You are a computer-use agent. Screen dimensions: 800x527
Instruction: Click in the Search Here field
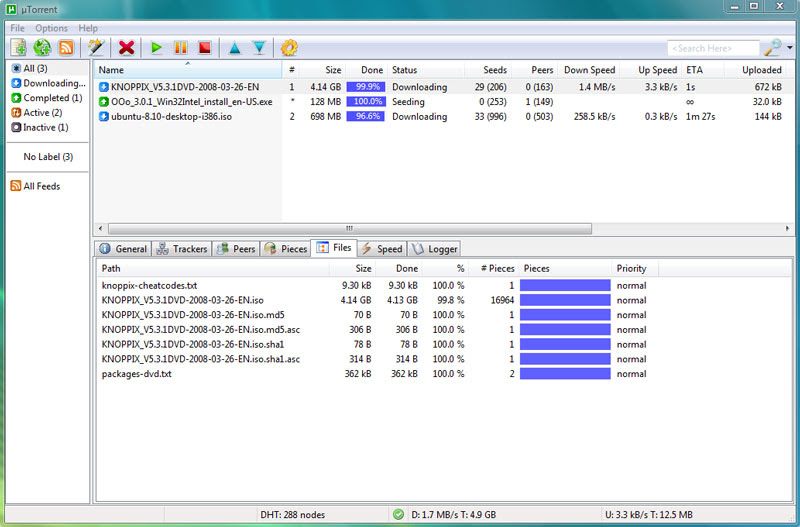point(713,48)
